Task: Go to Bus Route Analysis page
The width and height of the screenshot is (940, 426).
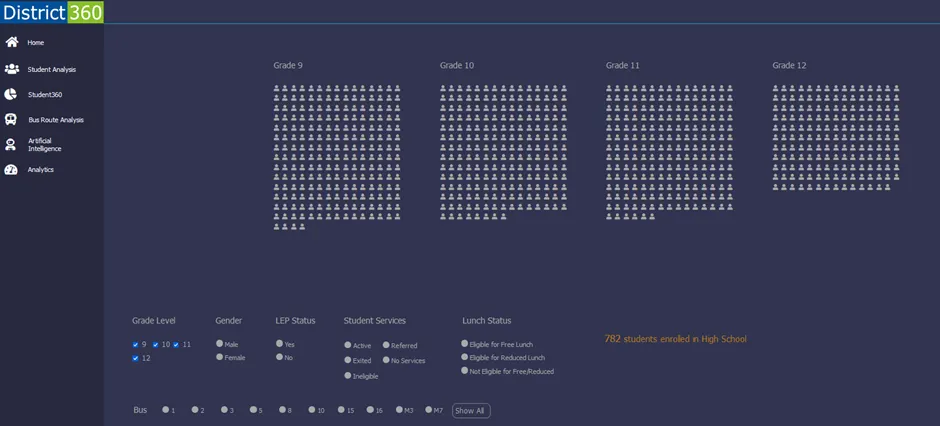Action: [x=56, y=120]
